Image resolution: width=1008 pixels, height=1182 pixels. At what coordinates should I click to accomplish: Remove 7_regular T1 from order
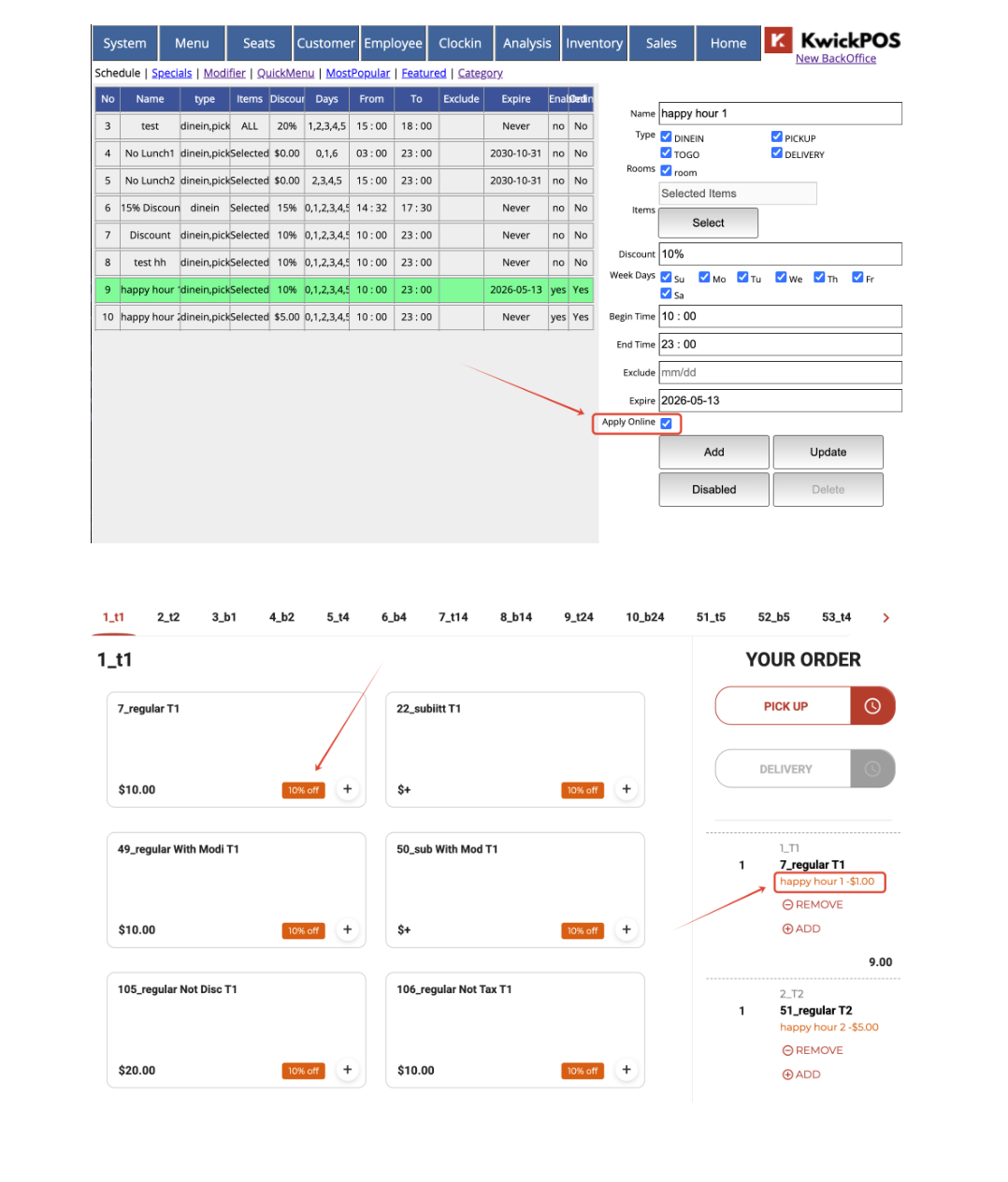813,904
